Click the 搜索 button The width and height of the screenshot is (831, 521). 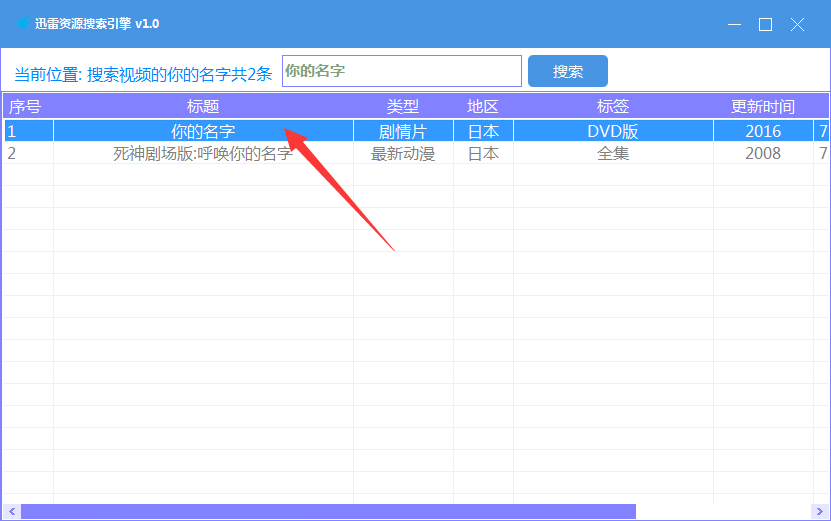[x=568, y=71]
